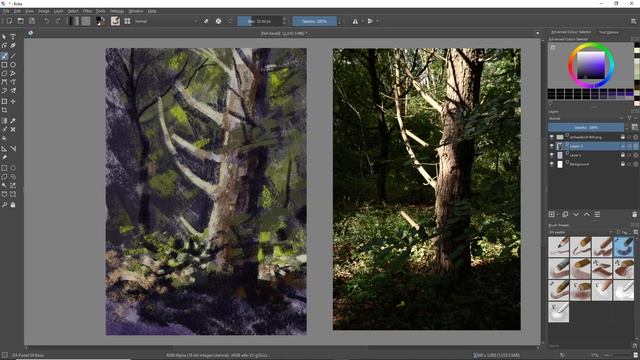Open the layer filter funnel menu

(630, 118)
